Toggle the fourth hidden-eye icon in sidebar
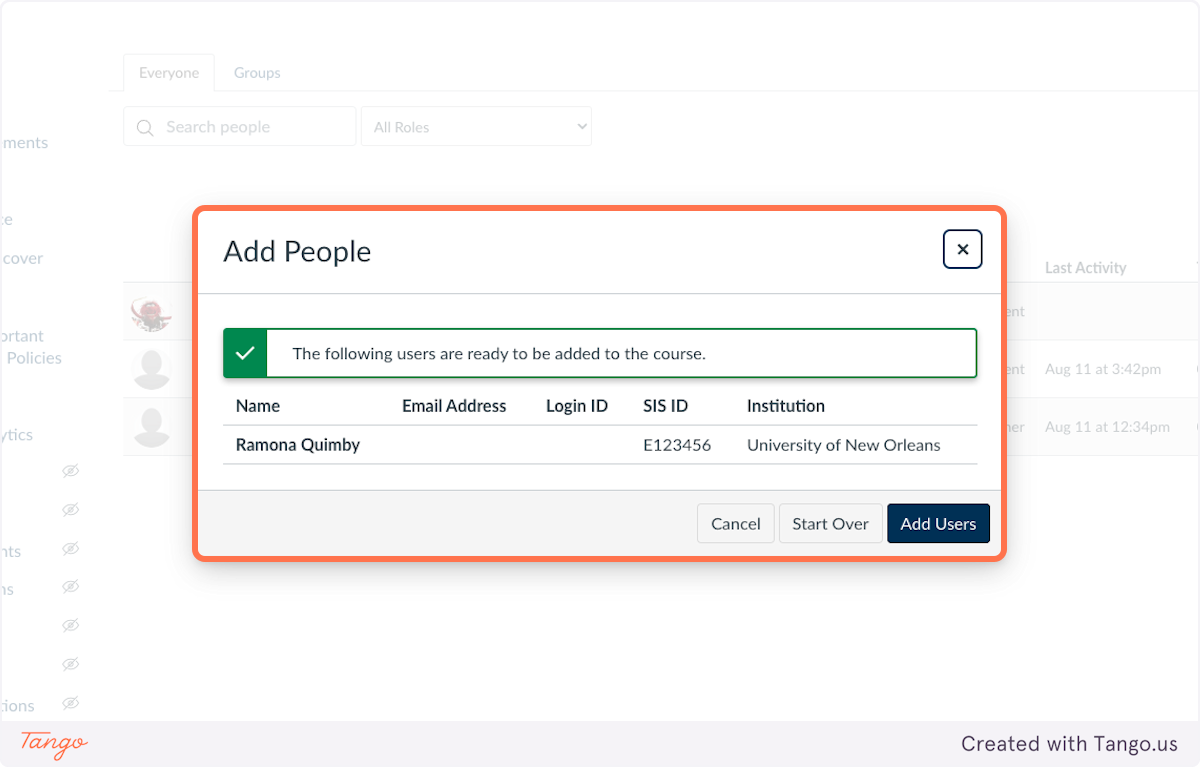 coord(70,586)
